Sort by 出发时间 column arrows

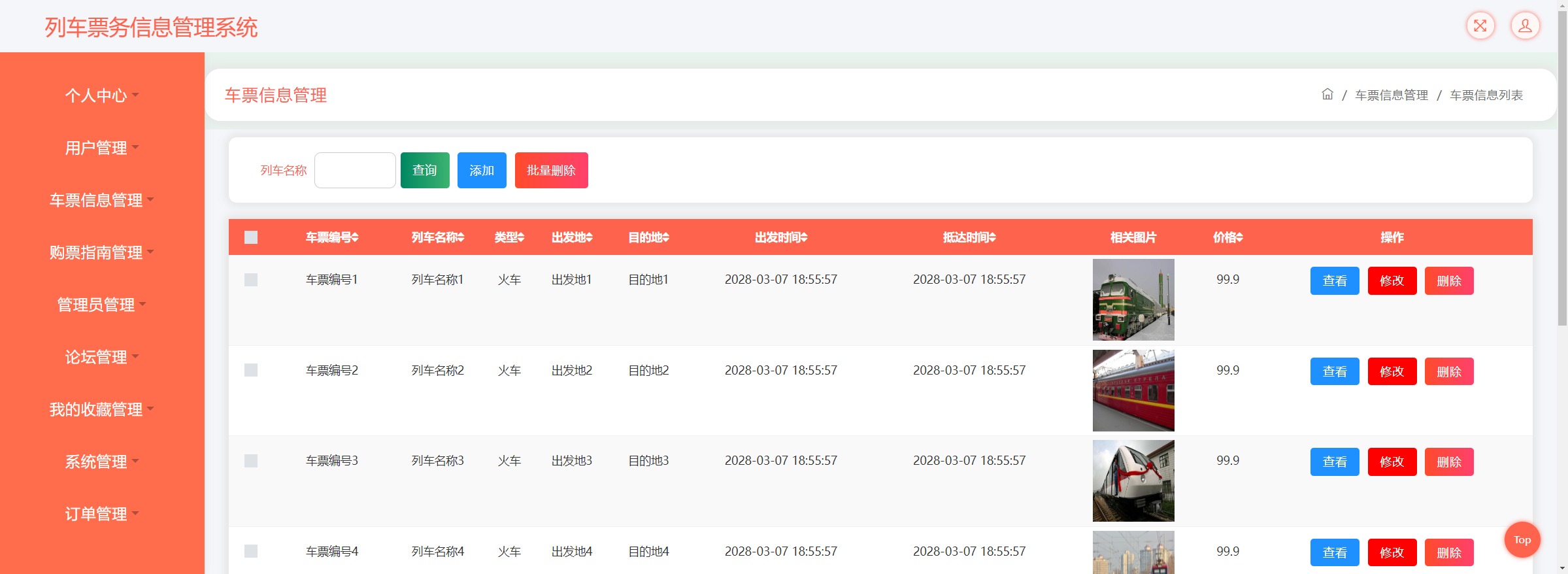pos(804,237)
